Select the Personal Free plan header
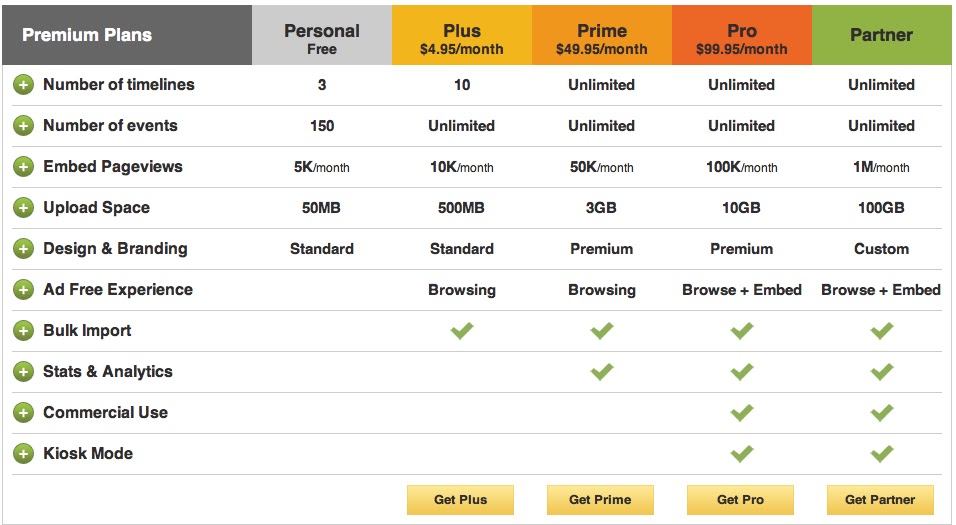 point(322,36)
